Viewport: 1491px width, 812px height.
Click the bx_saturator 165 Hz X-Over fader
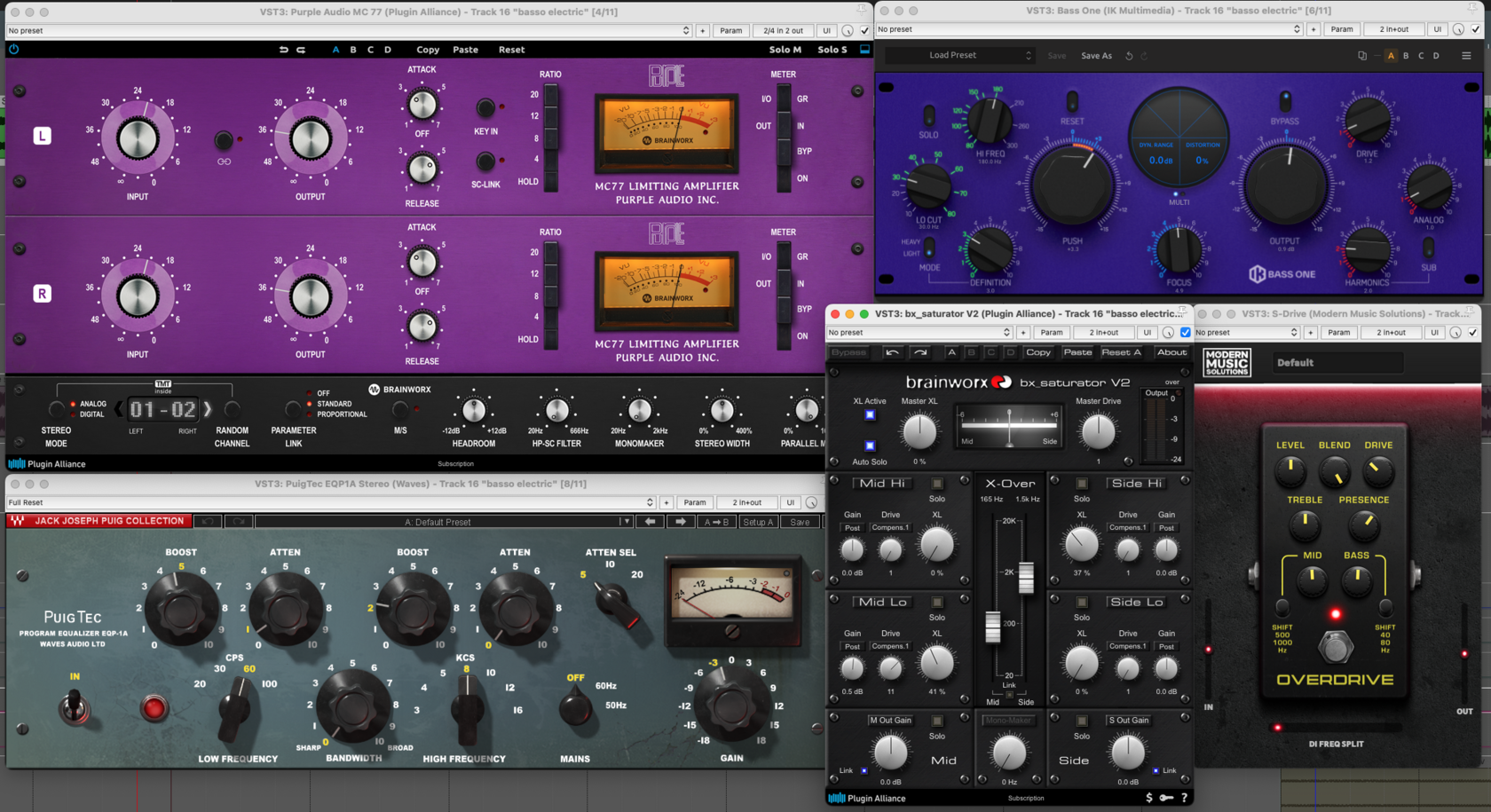pos(993,627)
